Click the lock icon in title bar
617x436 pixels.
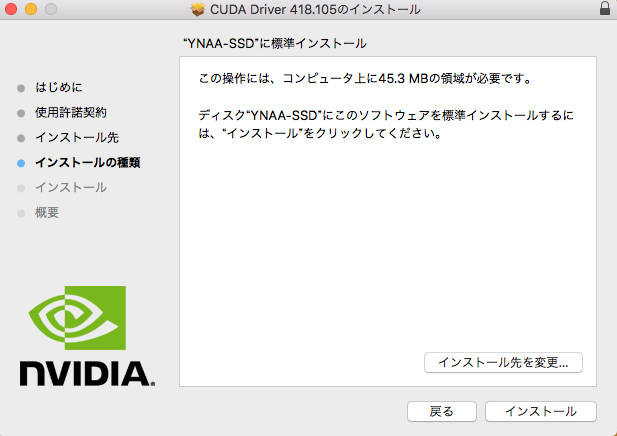pyautogui.click(x=605, y=8)
